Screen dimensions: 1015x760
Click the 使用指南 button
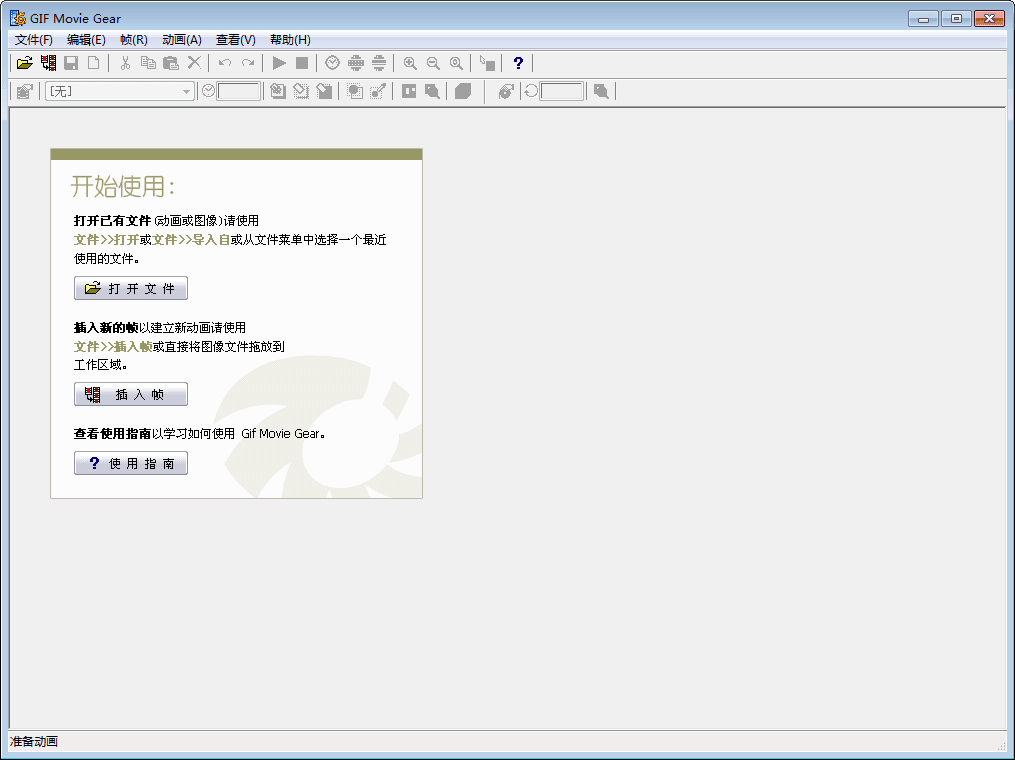point(131,464)
